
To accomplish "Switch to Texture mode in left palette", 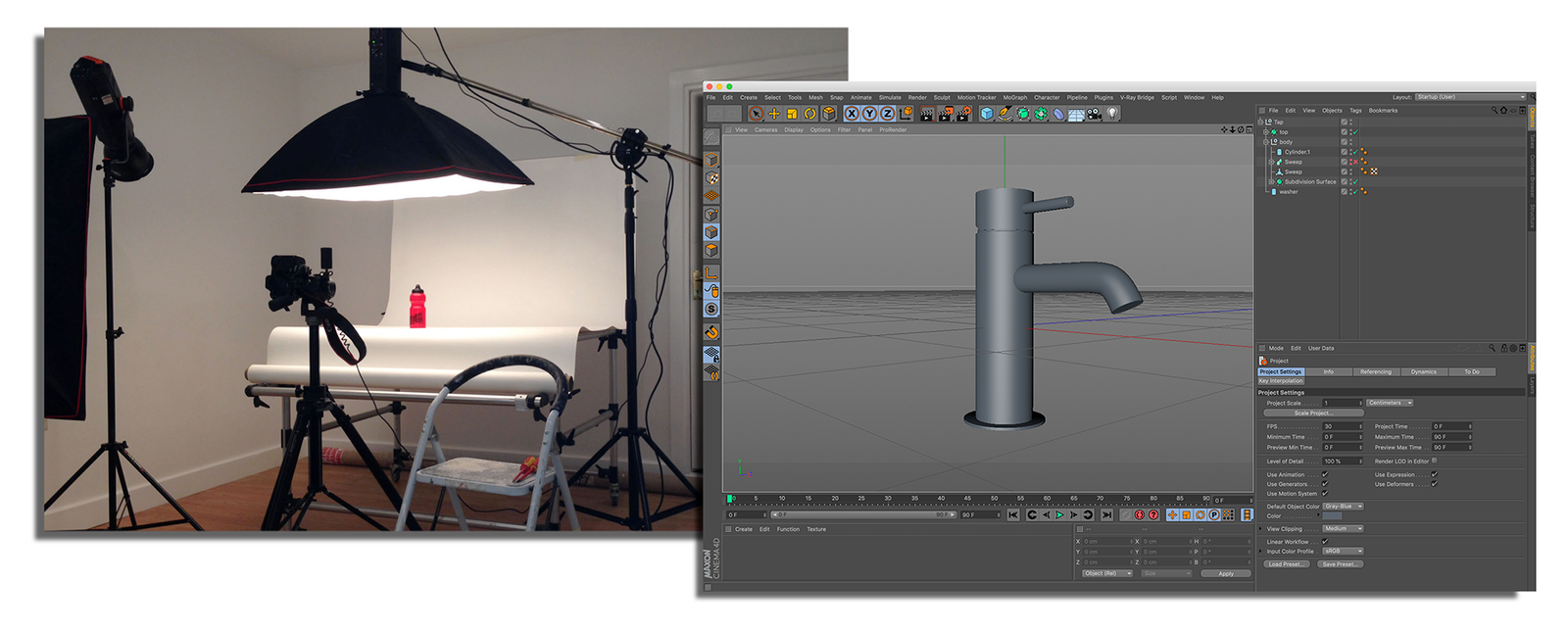I will 712,178.
